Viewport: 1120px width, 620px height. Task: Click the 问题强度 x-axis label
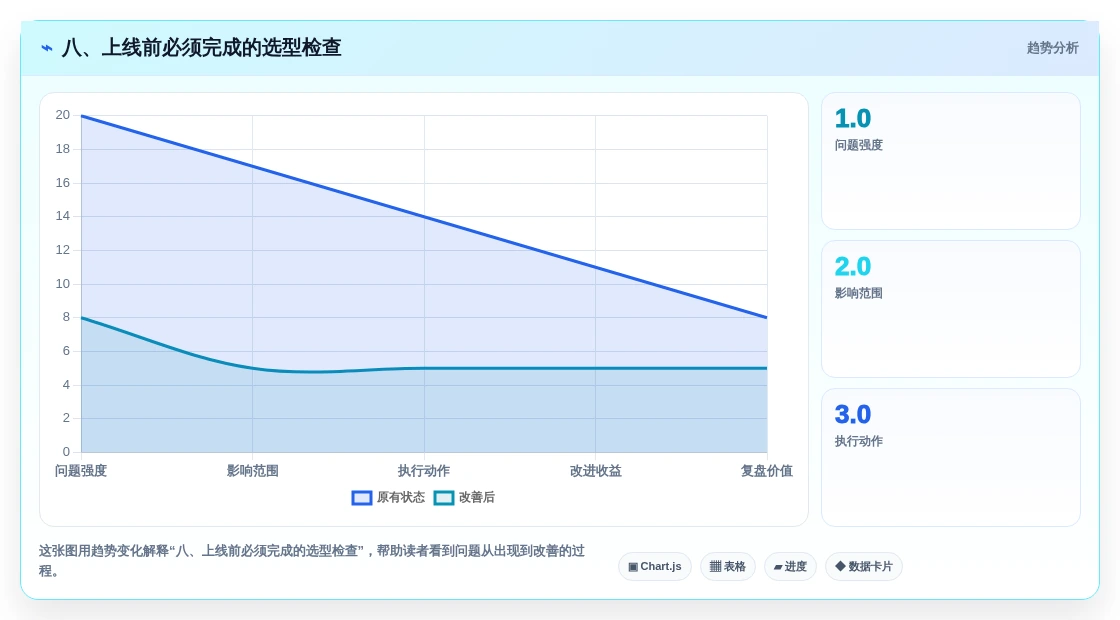tap(81, 471)
